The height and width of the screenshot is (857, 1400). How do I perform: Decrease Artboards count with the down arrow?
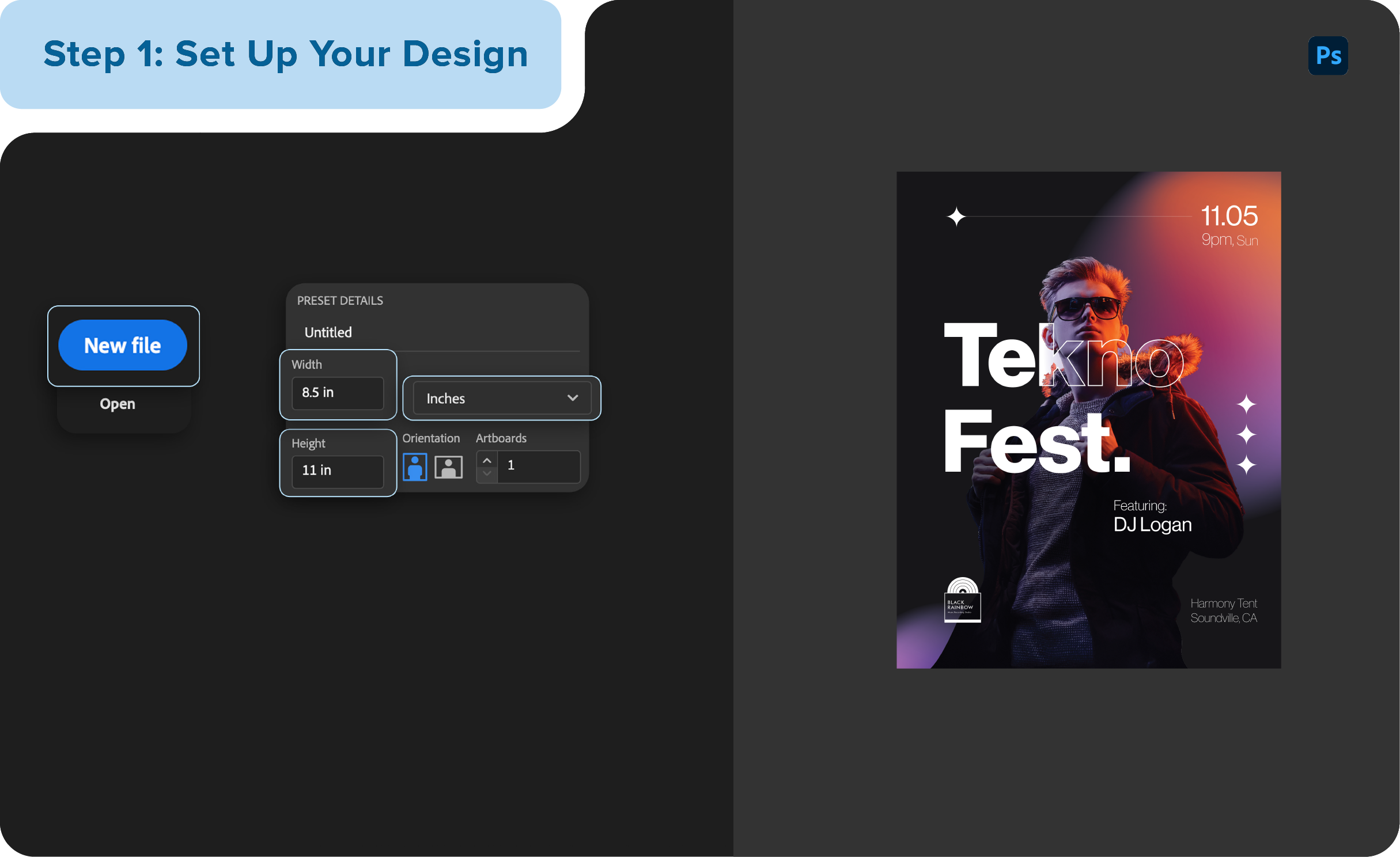point(486,473)
